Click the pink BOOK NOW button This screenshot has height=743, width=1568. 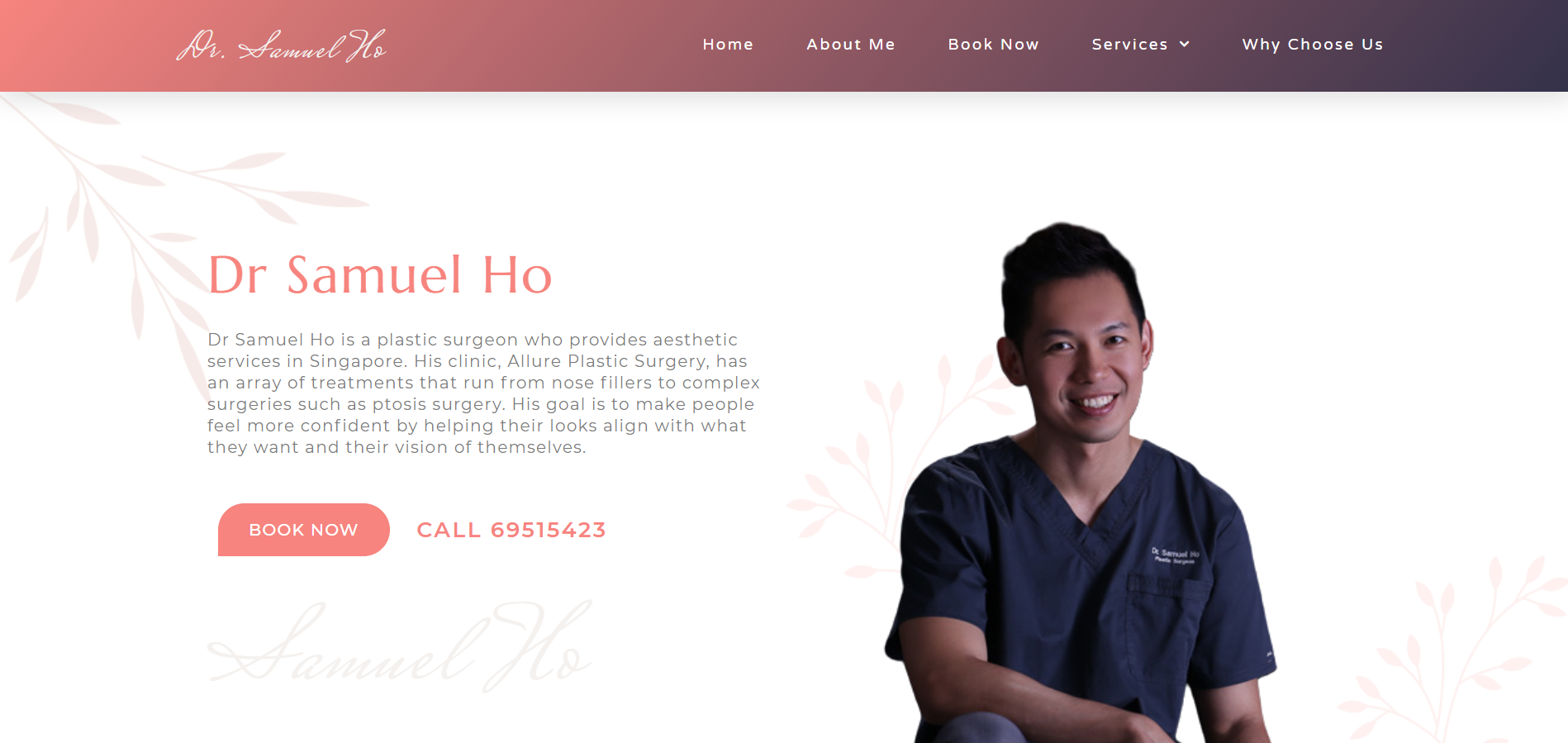pyautogui.click(x=303, y=530)
